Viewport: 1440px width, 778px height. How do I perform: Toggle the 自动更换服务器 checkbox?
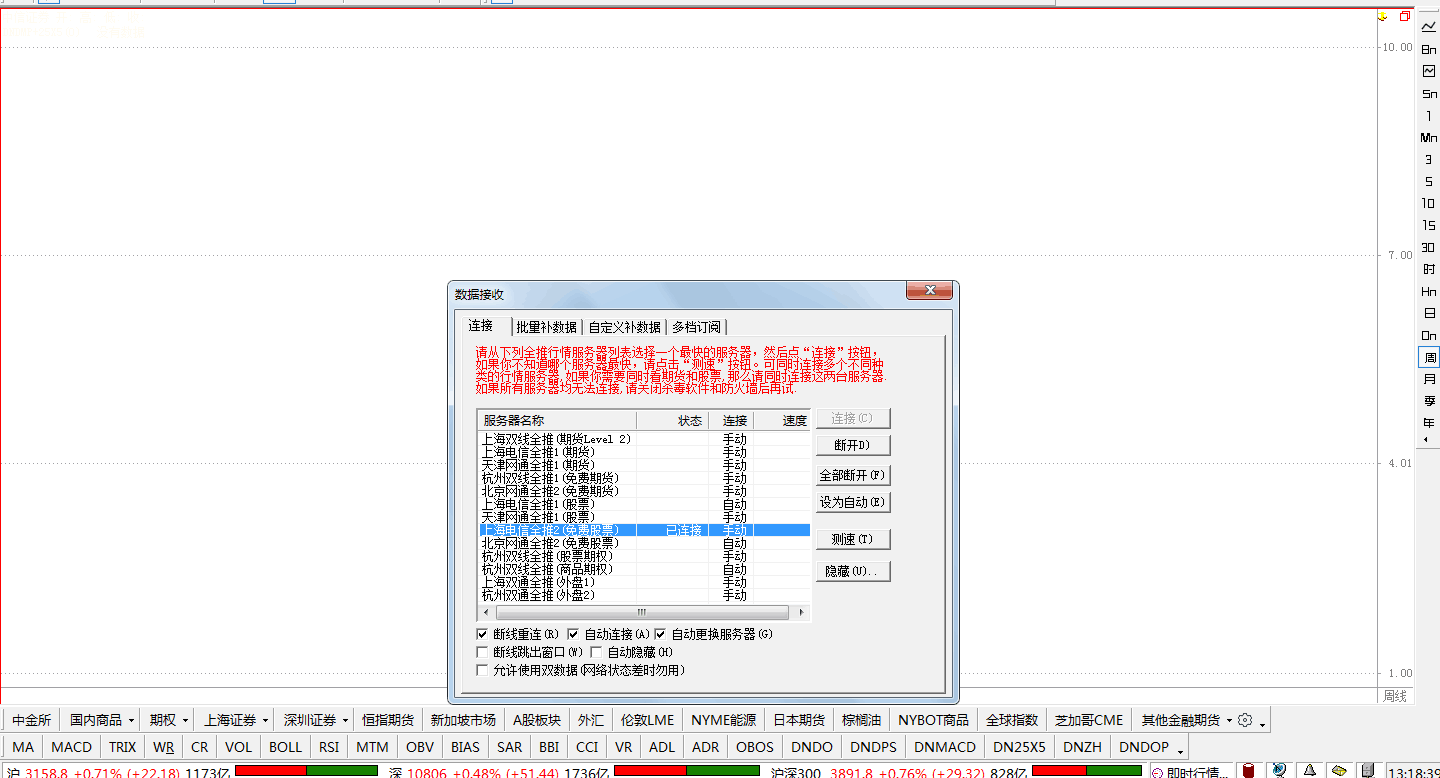coord(660,634)
